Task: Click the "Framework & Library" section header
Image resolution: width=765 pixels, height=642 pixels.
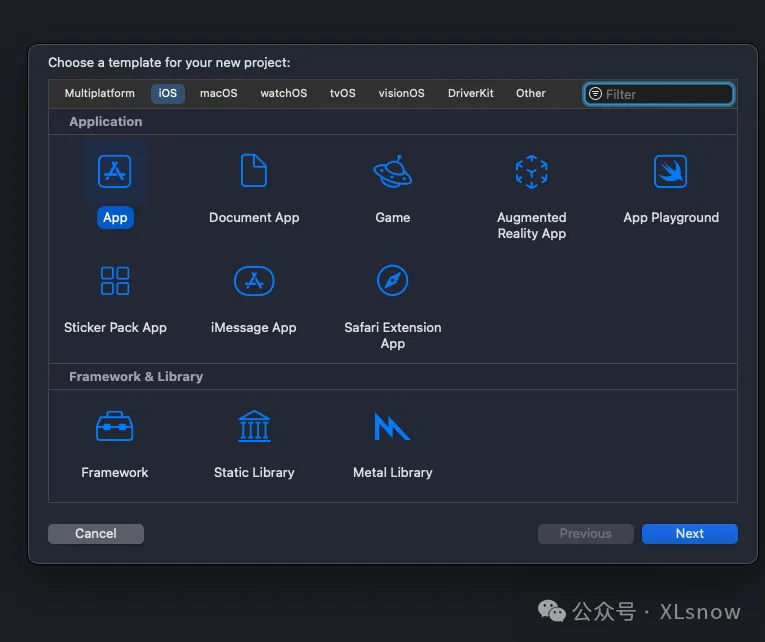Action: click(x=136, y=377)
